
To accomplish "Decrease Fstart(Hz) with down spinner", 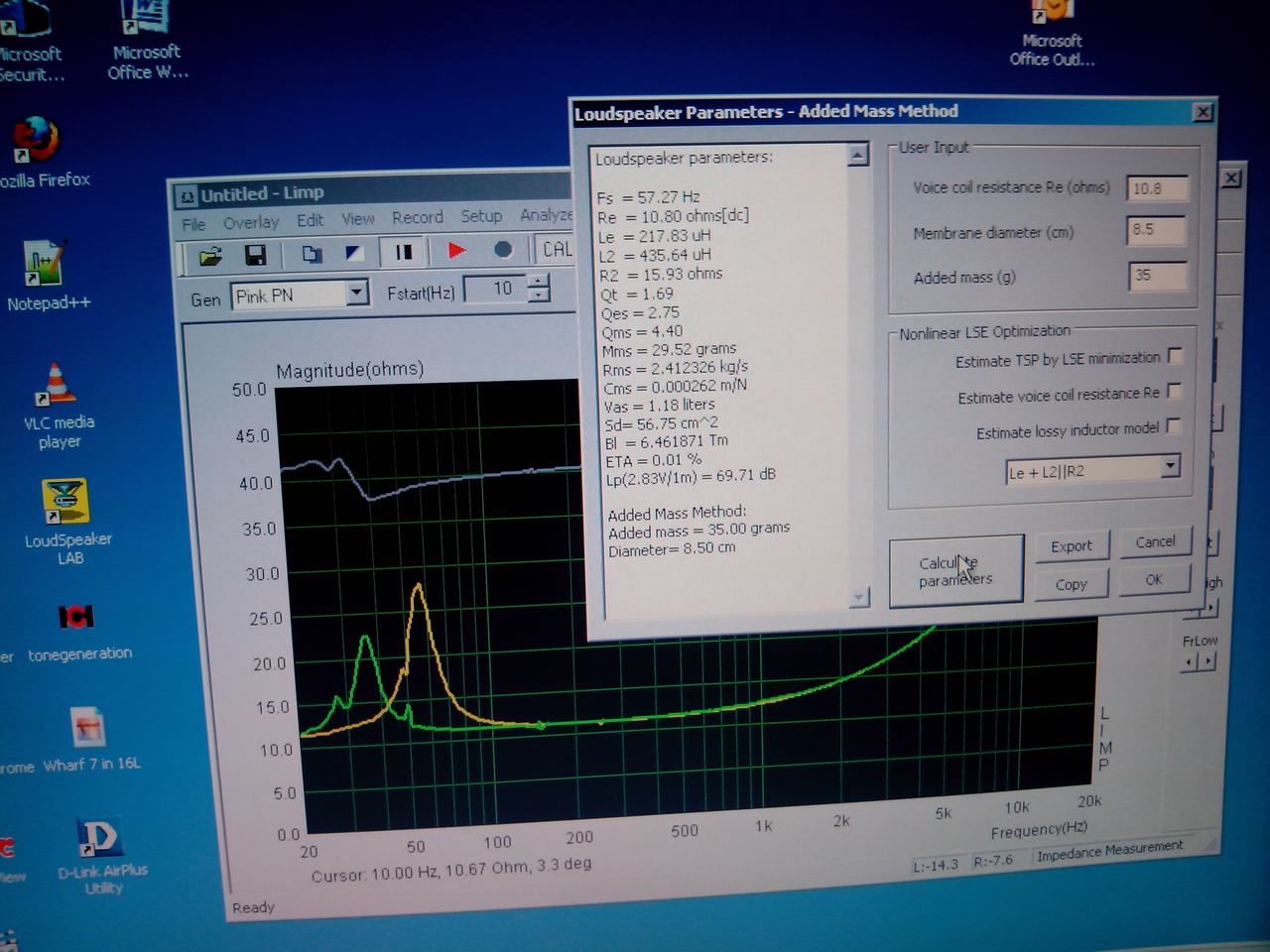I will pos(538,296).
